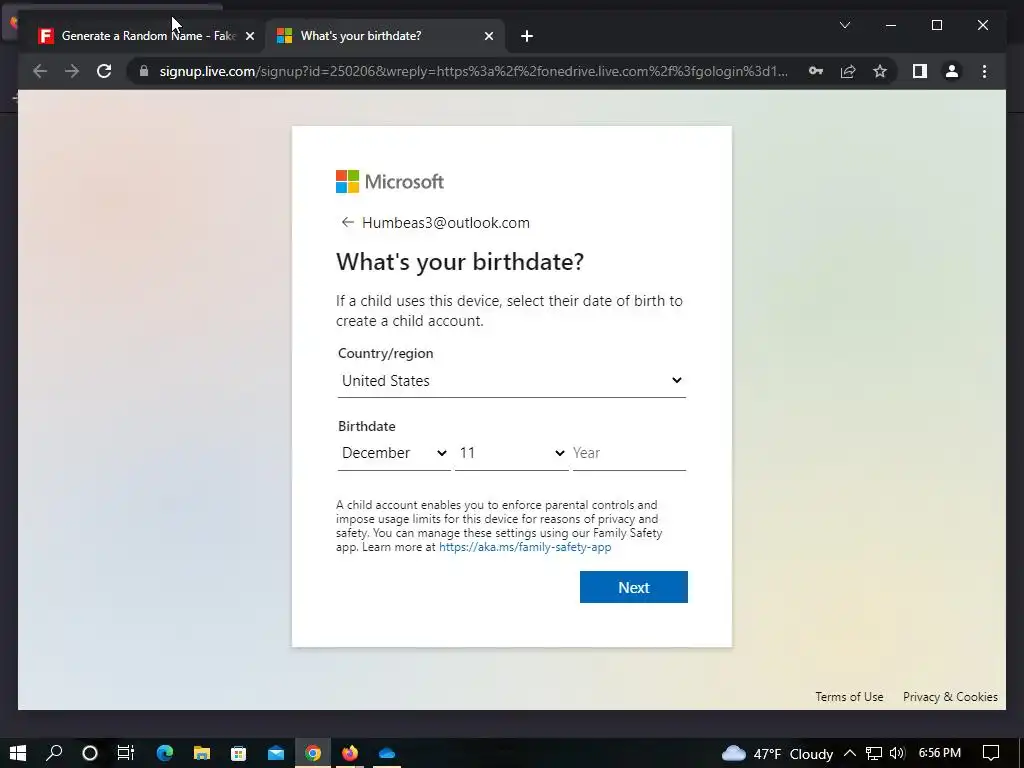Open the family-safety-app link

pos(525,547)
